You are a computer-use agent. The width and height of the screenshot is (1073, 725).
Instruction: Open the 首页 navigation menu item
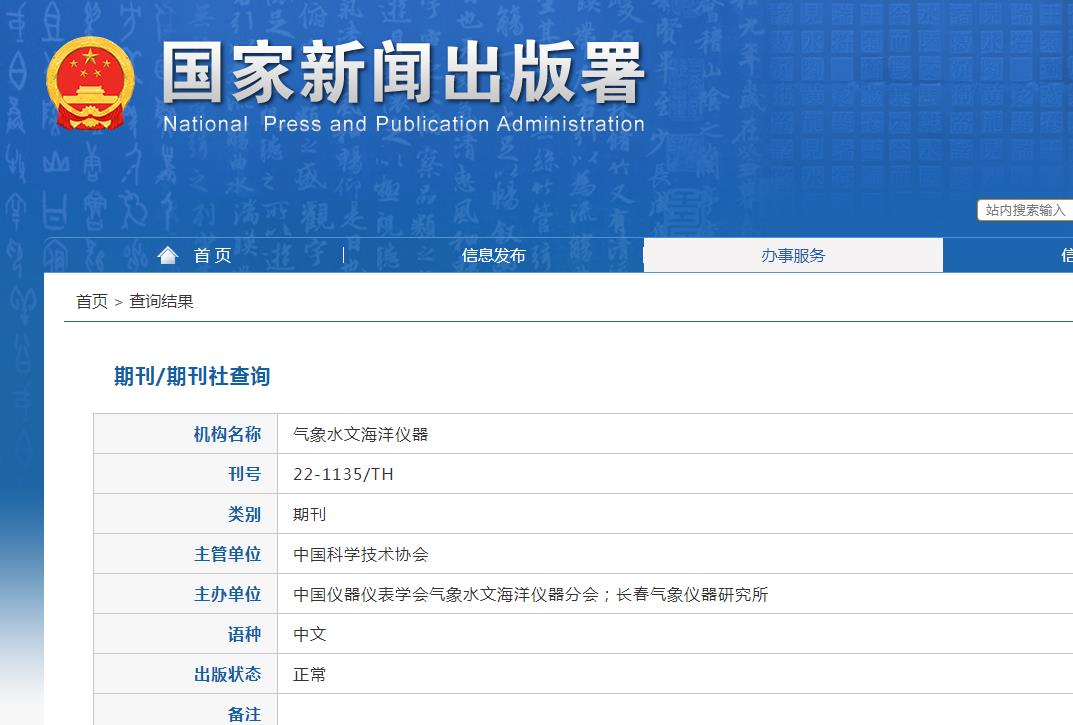[x=212, y=256]
